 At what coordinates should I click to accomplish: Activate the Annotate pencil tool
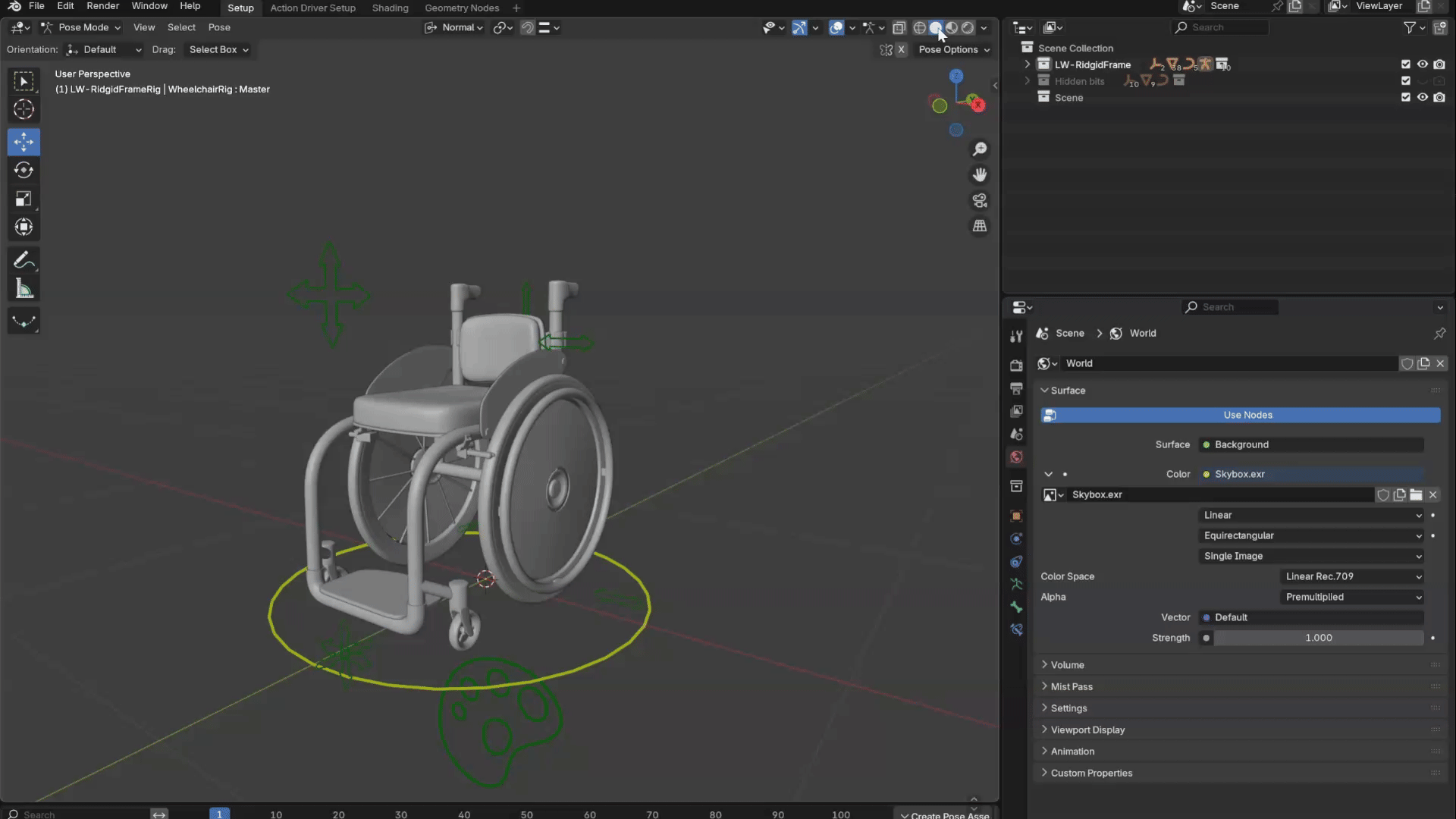[24, 261]
